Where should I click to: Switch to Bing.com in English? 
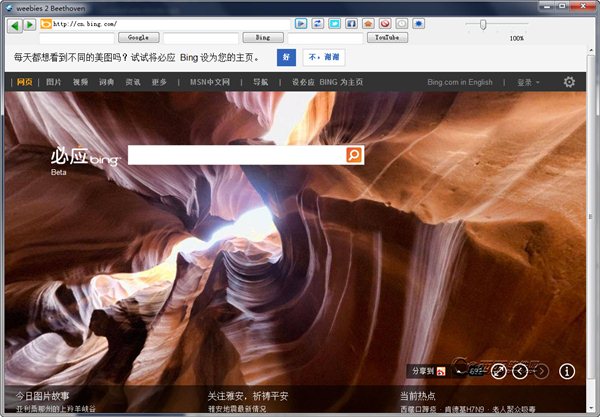coord(460,82)
